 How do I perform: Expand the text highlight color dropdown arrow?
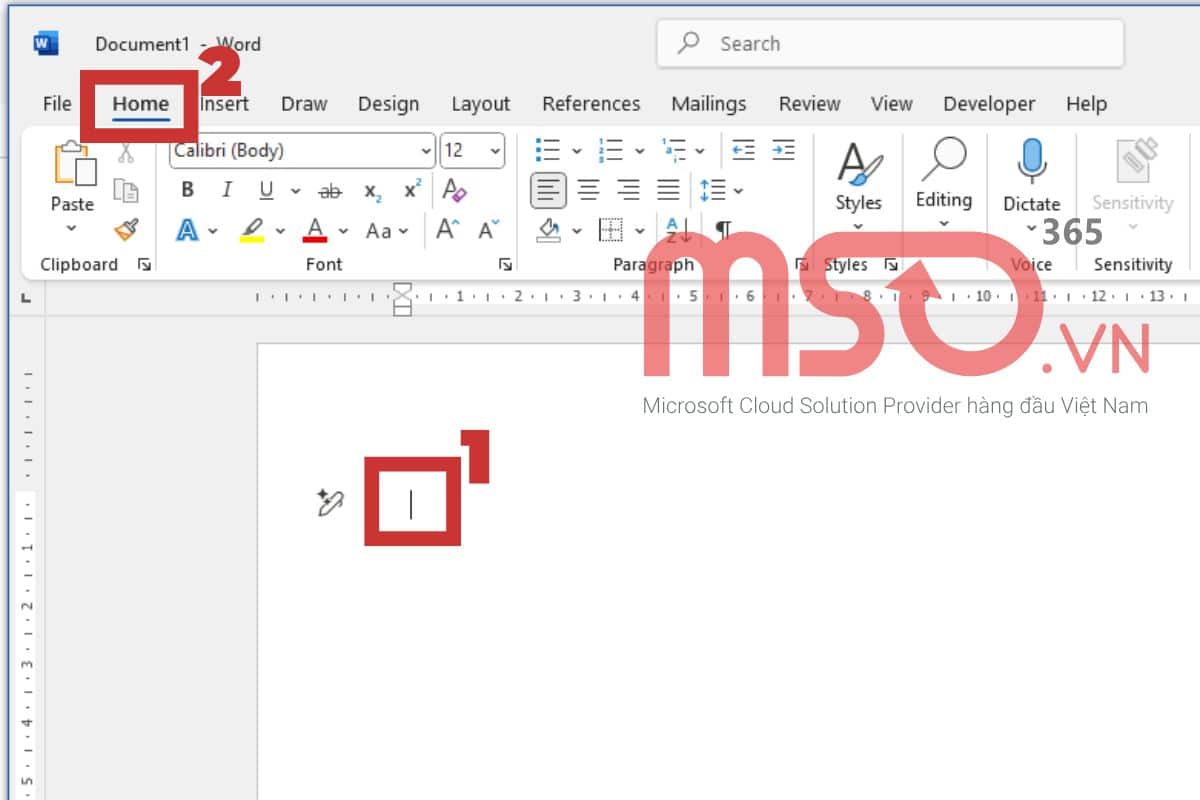[x=281, y=231]
